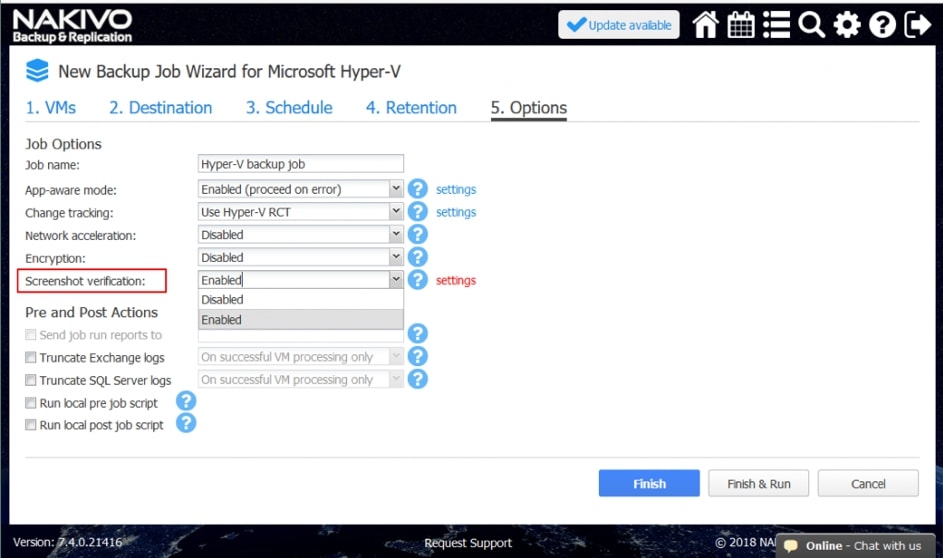The height and width of the screenshot is (558, 943).
Task: Open the activities list icon
Action: pos(776,25)
